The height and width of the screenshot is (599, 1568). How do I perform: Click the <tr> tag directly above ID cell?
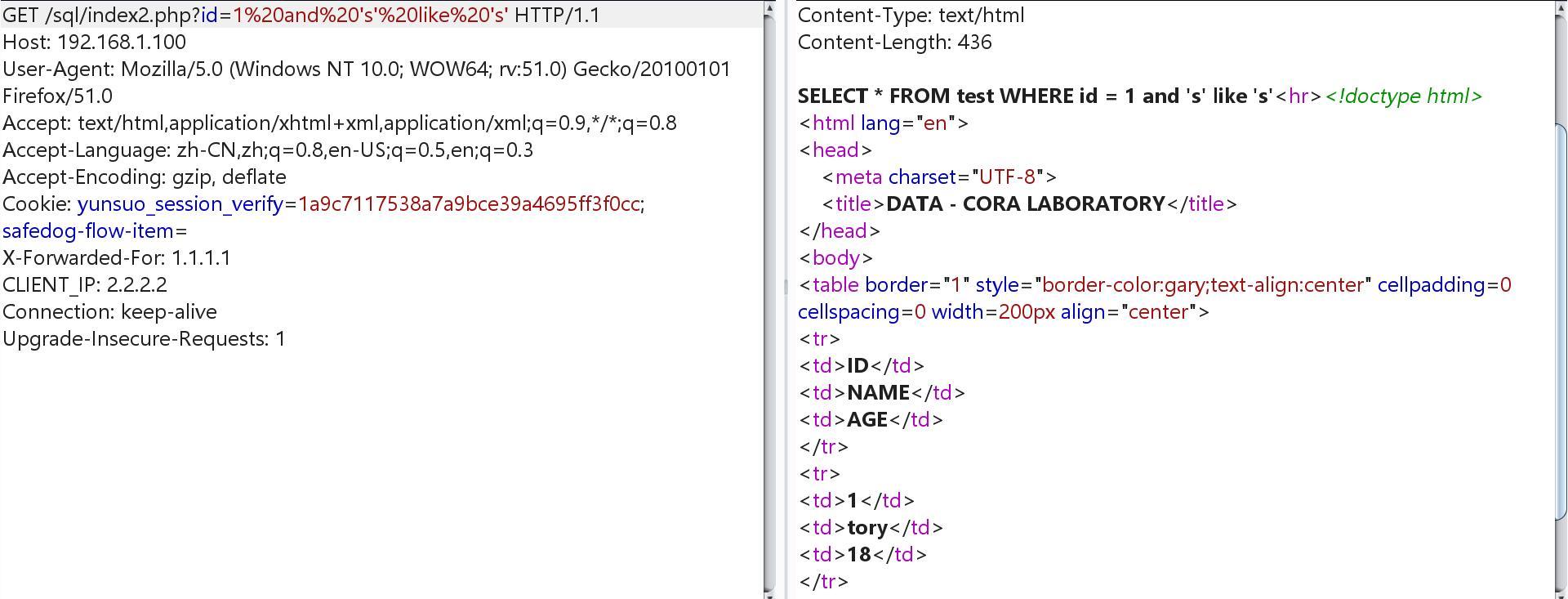coord(820,338)
